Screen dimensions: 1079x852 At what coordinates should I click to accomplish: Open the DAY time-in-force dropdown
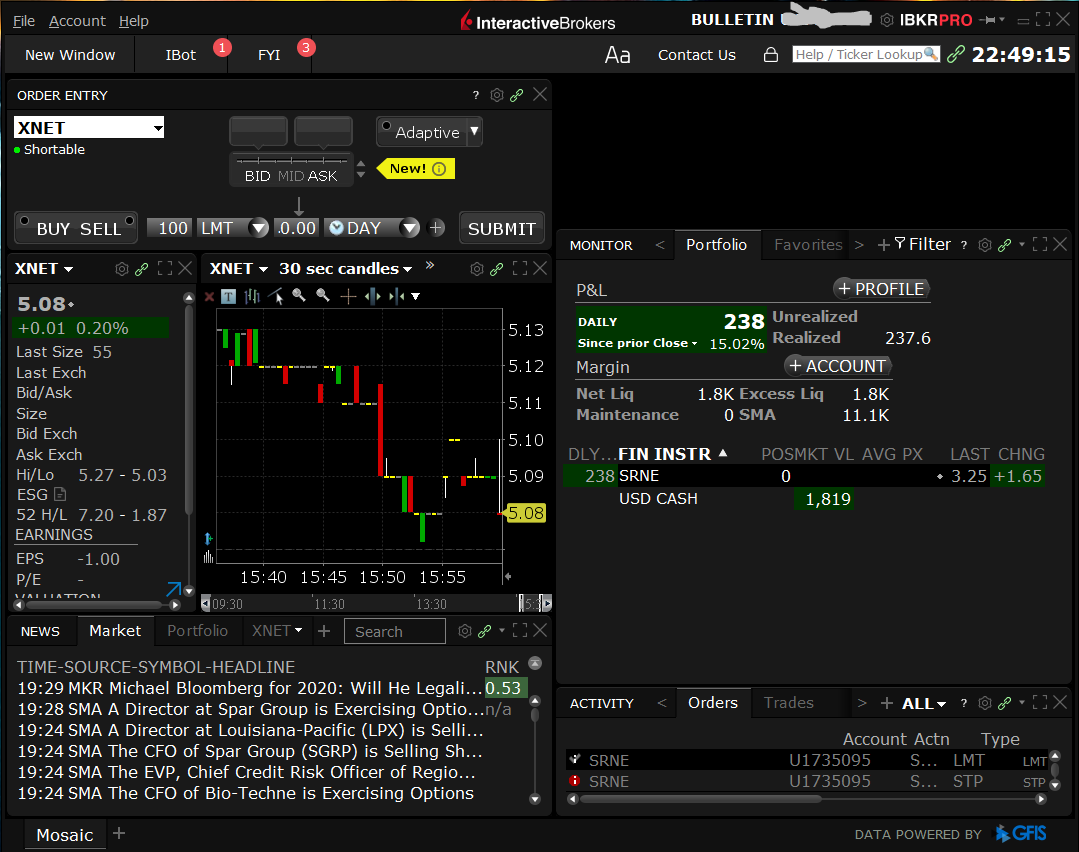coord(409,228)
